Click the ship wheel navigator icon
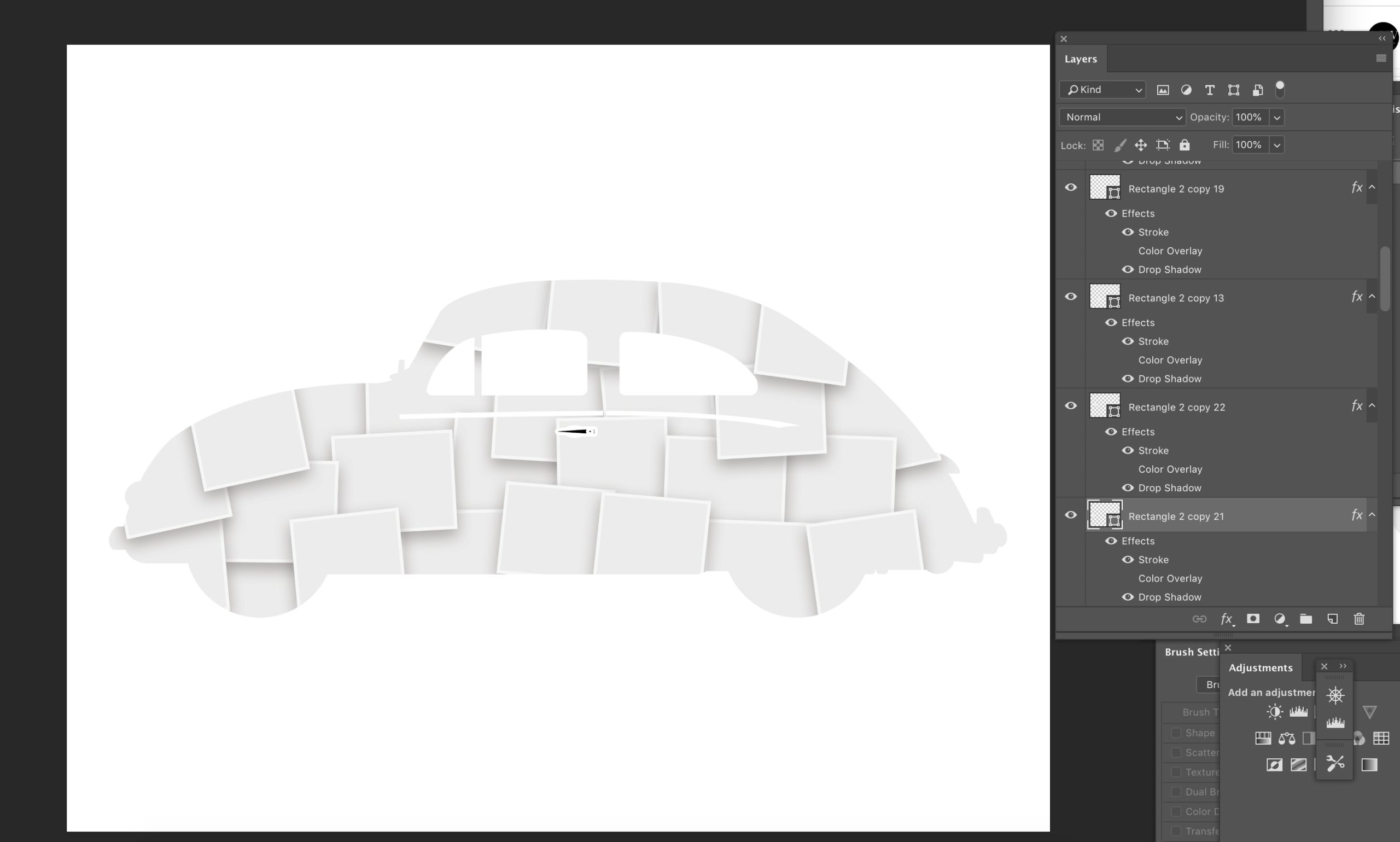The image size is (1400, 842). pos(1335,695)
